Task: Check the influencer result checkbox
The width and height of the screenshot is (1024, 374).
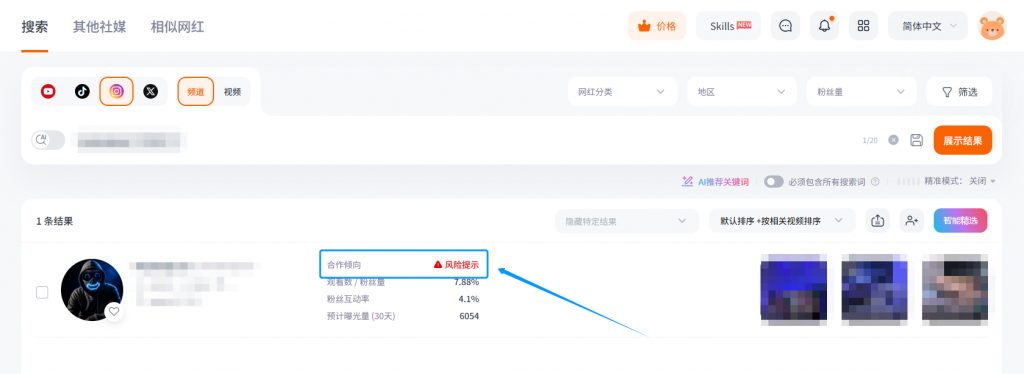Action: point(42,292)
